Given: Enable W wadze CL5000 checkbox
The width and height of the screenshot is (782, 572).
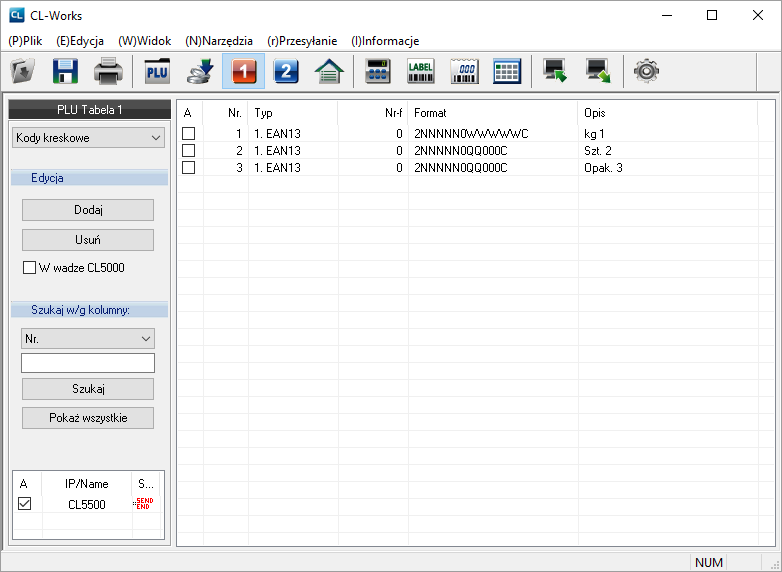Looking at the screenshot, I should [29, 268].
